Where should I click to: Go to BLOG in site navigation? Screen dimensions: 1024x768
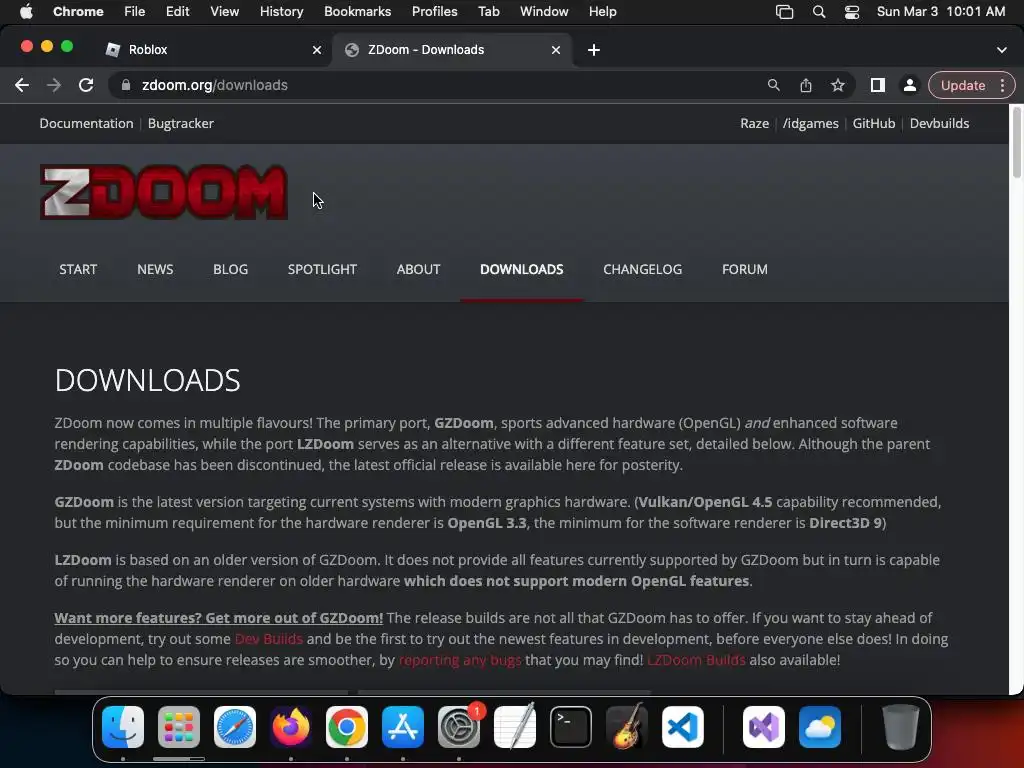[231, 269]
